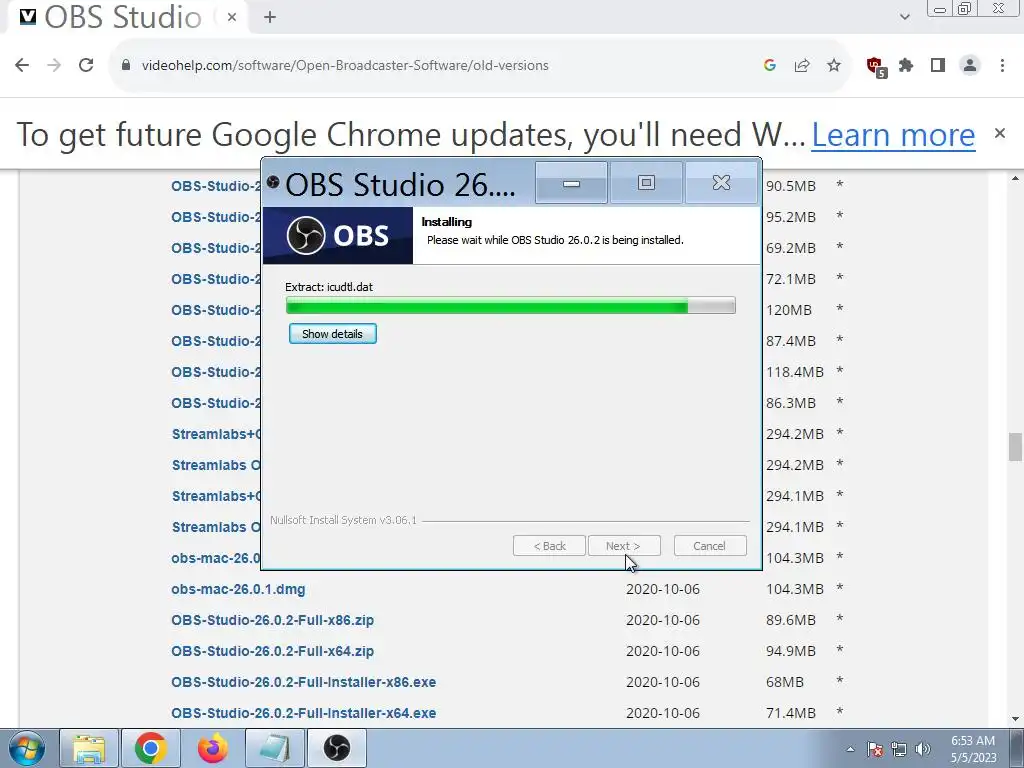
Task: Click the 90.5MB file size
Action: tap(791, 186)
